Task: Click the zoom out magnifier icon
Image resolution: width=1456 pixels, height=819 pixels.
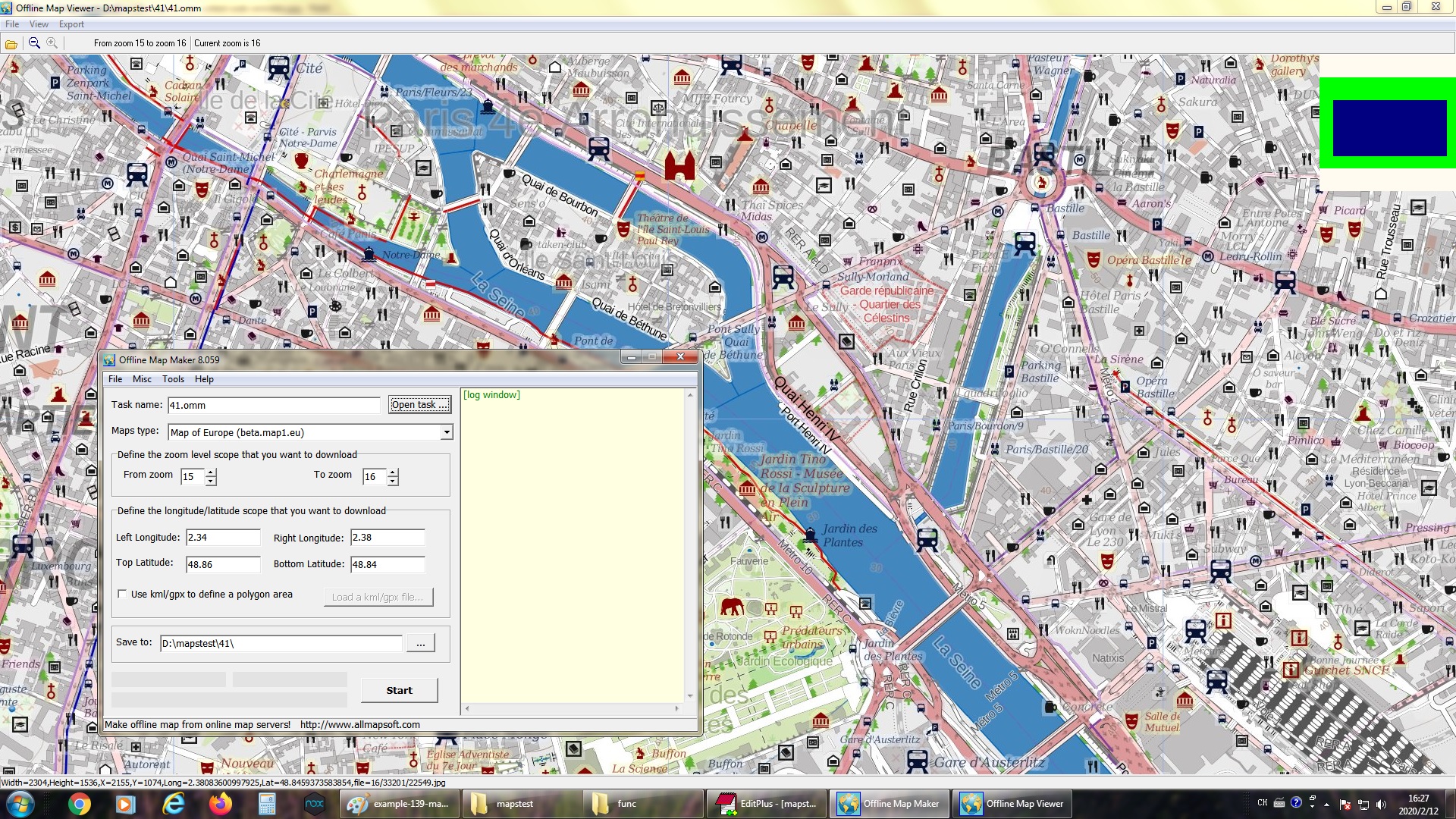Action: tap(34, 43)
